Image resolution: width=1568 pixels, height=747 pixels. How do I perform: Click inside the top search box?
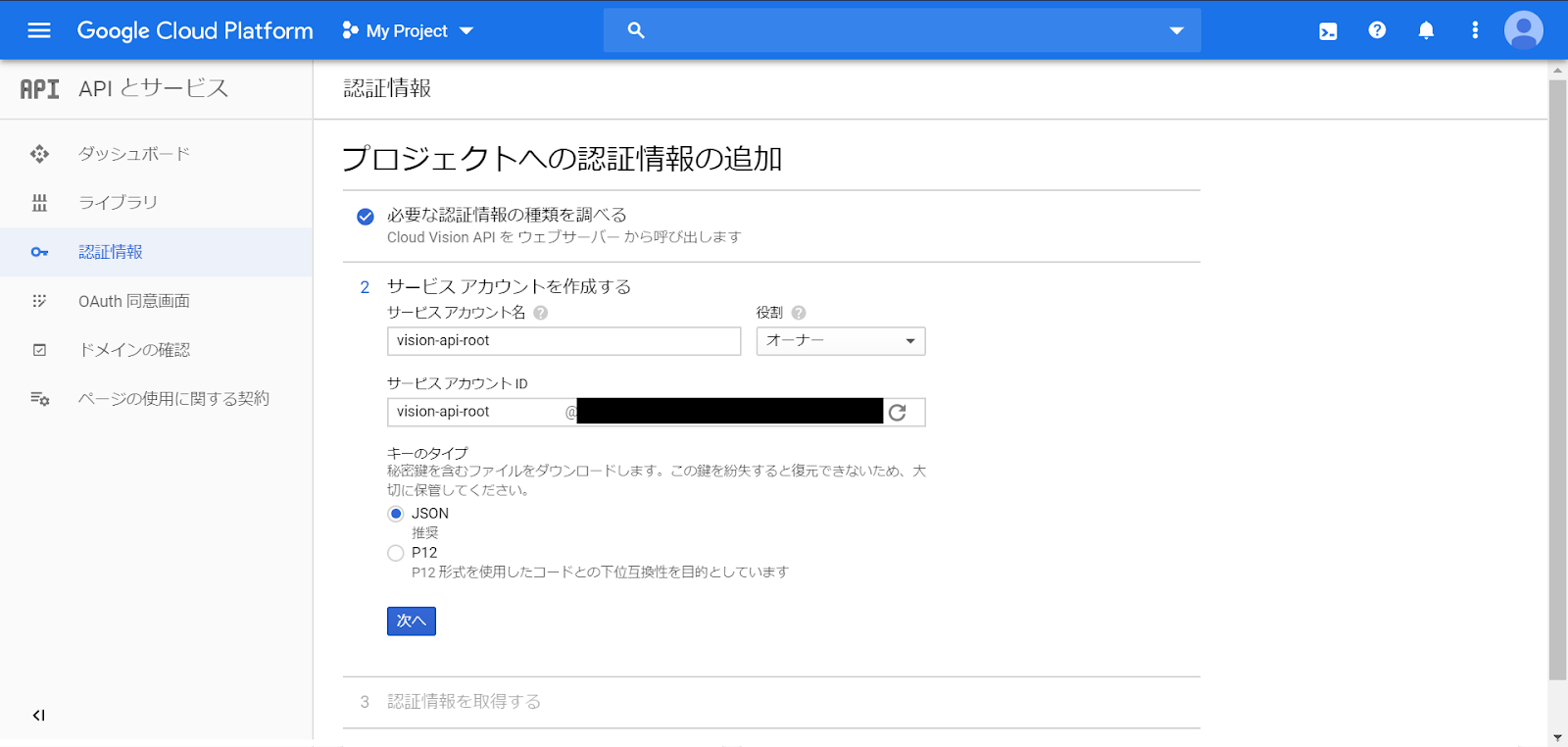[902, 30]
